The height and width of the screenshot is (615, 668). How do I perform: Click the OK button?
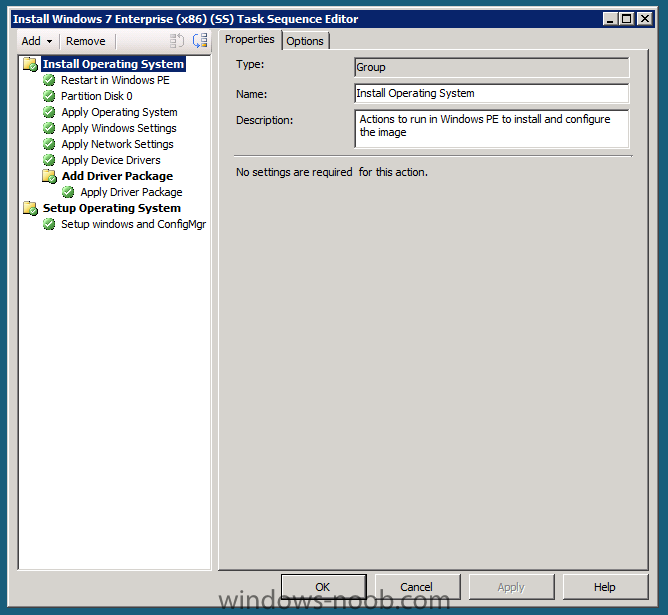click(x=323, y=587)
